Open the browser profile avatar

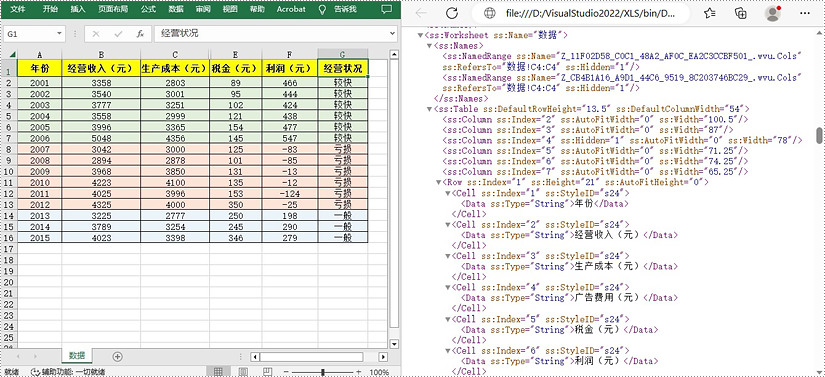tap(773, 13)
